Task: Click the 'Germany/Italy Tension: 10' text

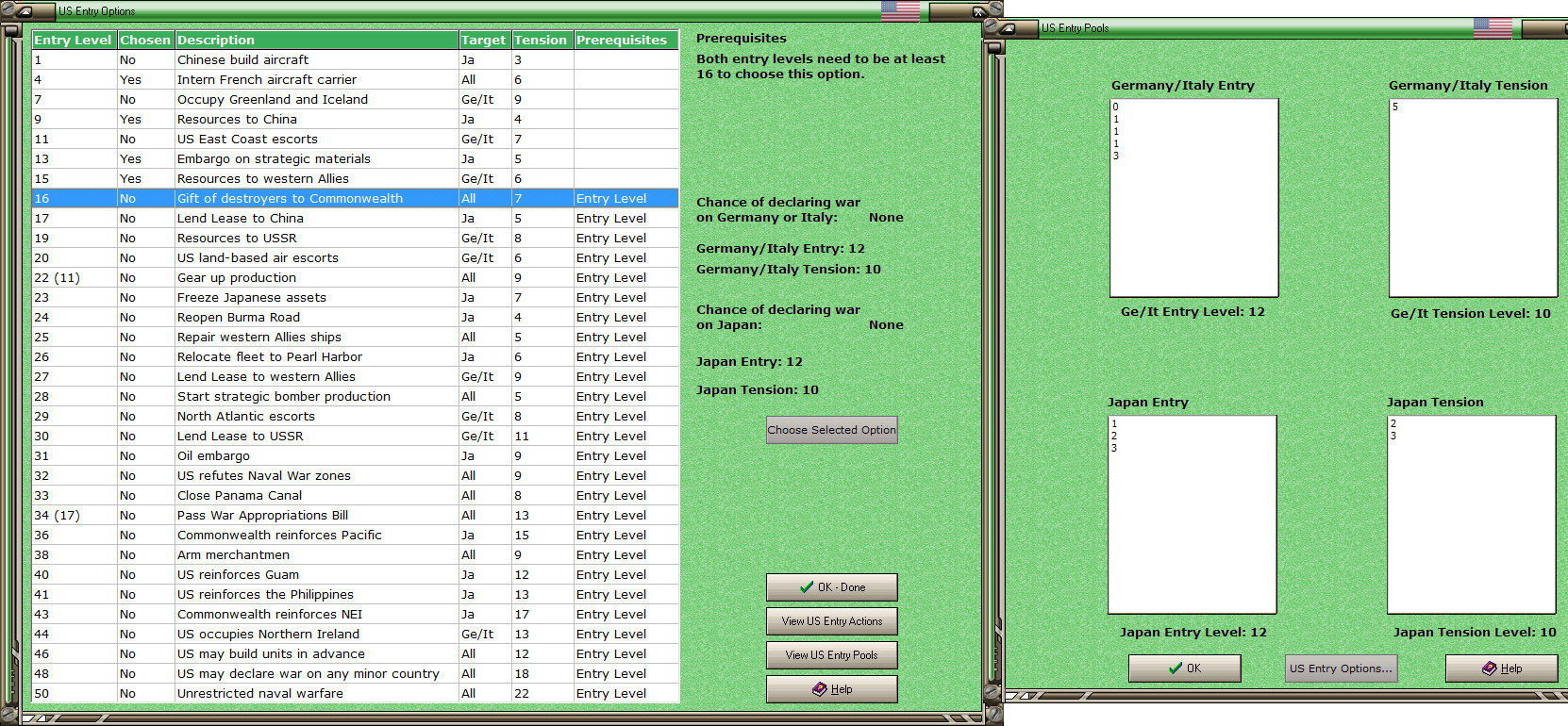Action: (789, 270)
